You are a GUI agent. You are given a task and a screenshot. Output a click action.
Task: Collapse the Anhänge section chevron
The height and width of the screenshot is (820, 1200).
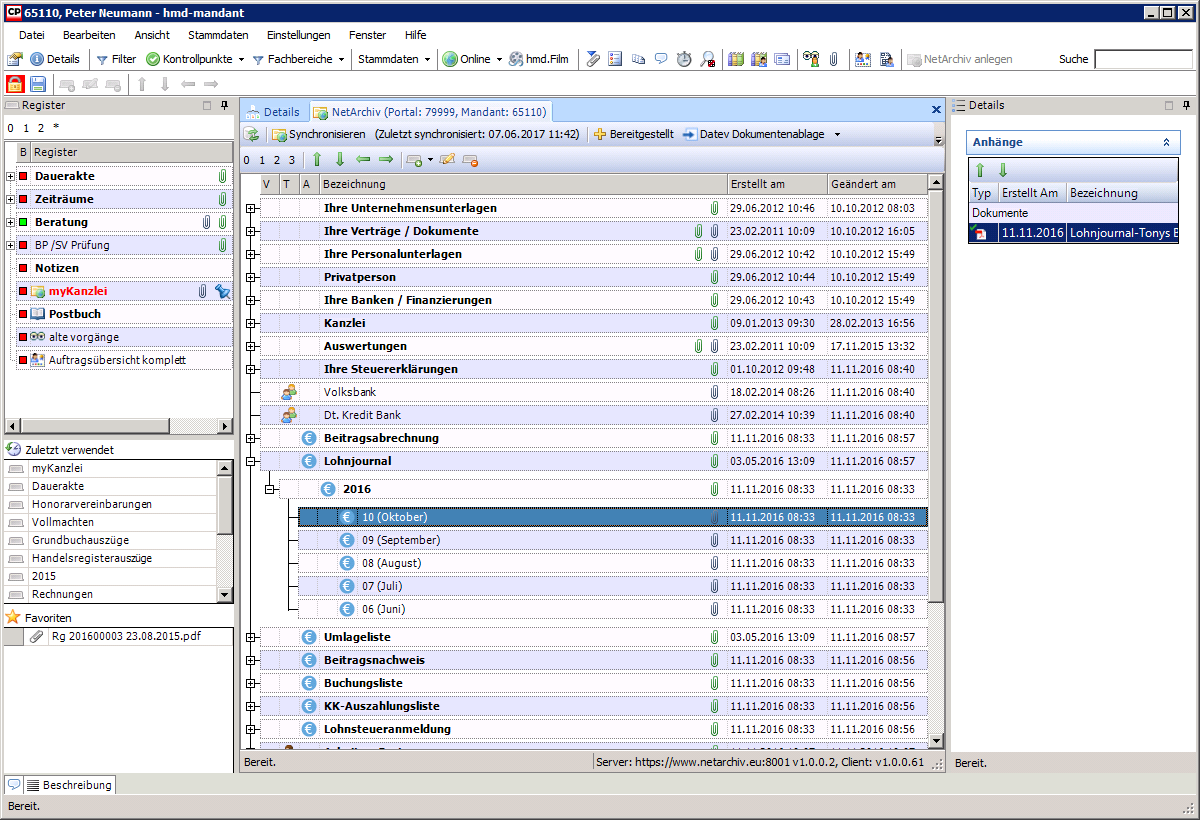pyautogui.click(x=1166, y=143)
